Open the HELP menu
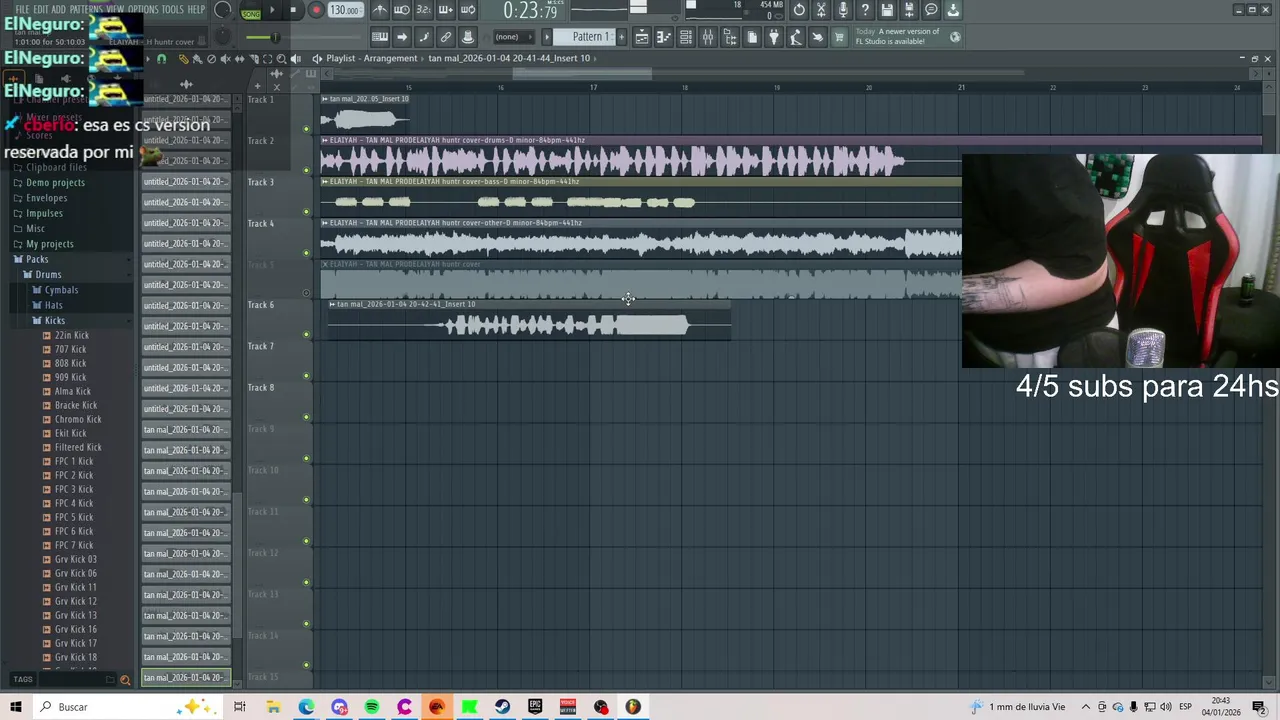The height and width of the screenshot is (720, 1280). [x=196, y=9]
